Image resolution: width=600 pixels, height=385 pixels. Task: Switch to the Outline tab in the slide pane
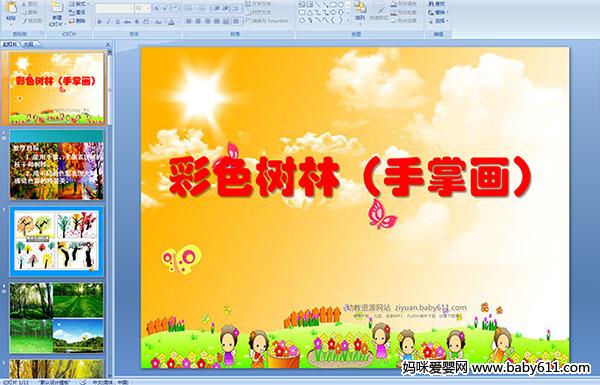tap(28, 44)
